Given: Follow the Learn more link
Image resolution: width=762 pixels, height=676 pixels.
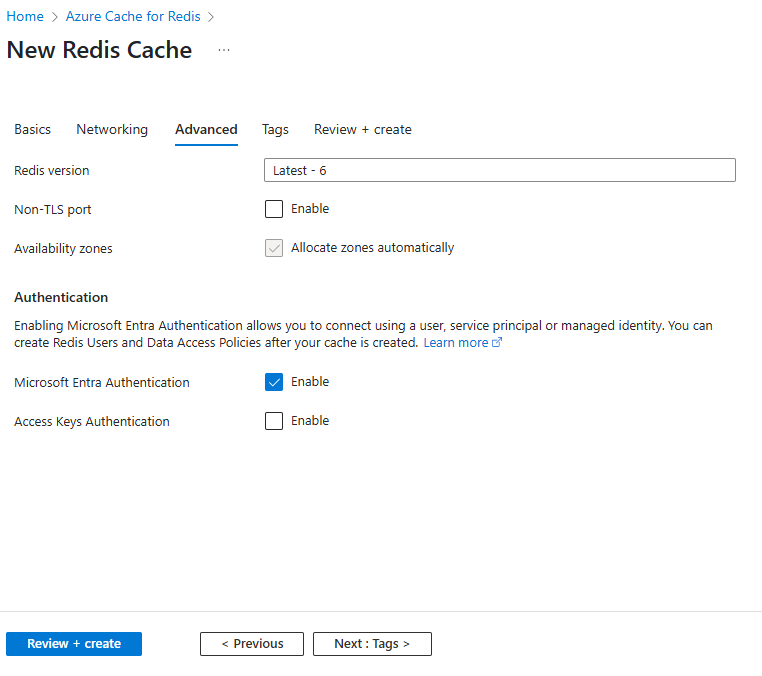Looking at the screenshot, I should (x=456, y=343).
